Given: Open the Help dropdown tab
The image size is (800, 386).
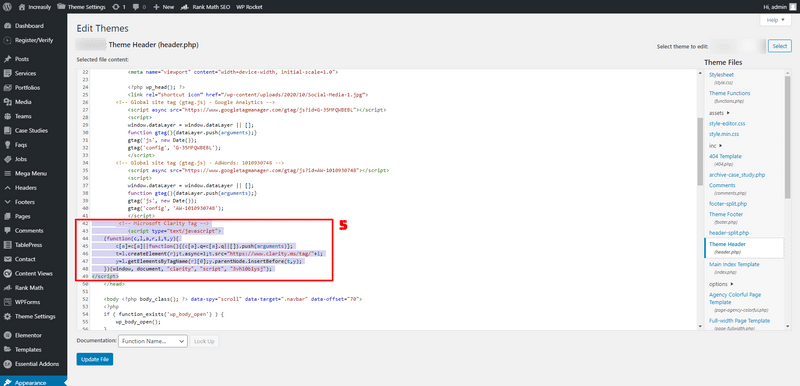Looking at the screenshot, I should click(x=775, y=20).
